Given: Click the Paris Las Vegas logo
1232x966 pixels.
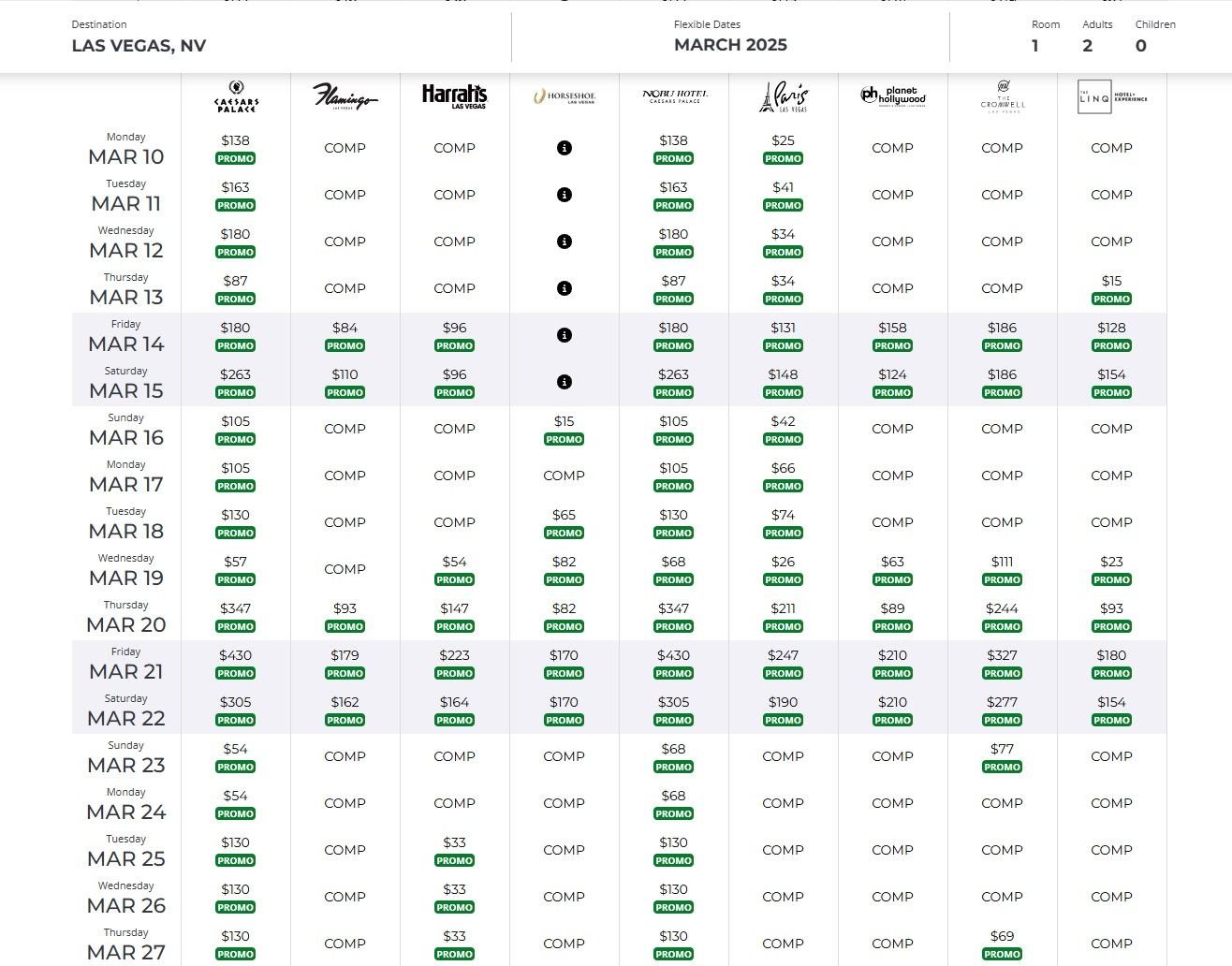Looking at the screenshot, I should (783, 96).
